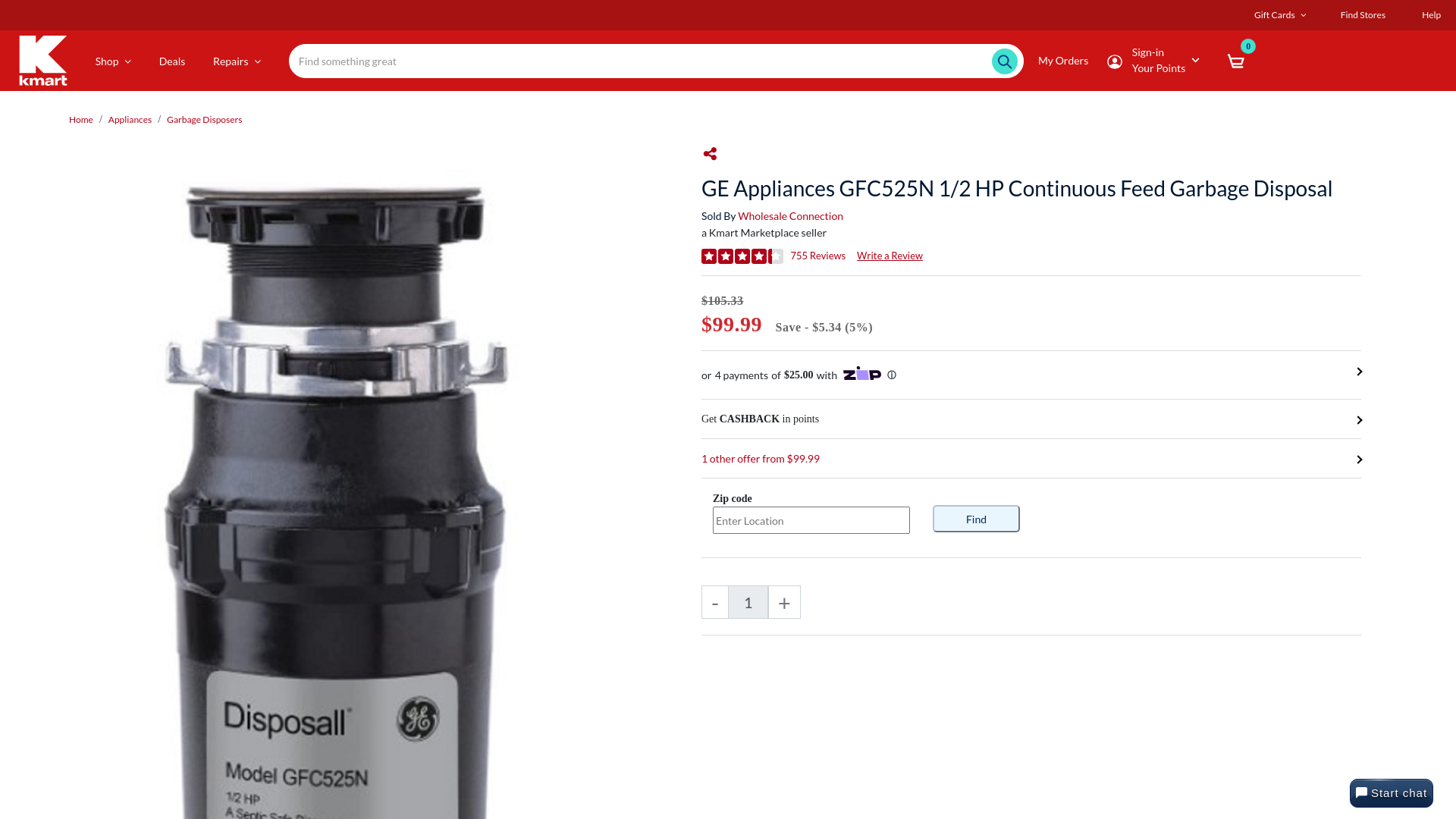Focus the quantity value field
The width and height of the screenshot is (1456, 819).
point(748,602)
